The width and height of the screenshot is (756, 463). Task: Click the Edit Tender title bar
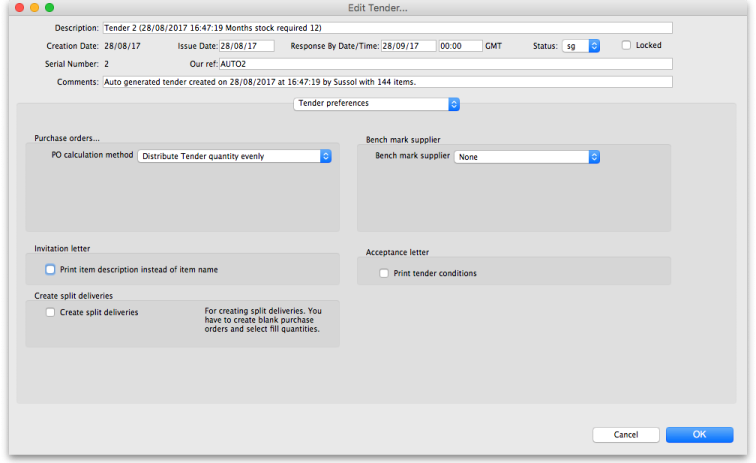[x=378, y=7]
